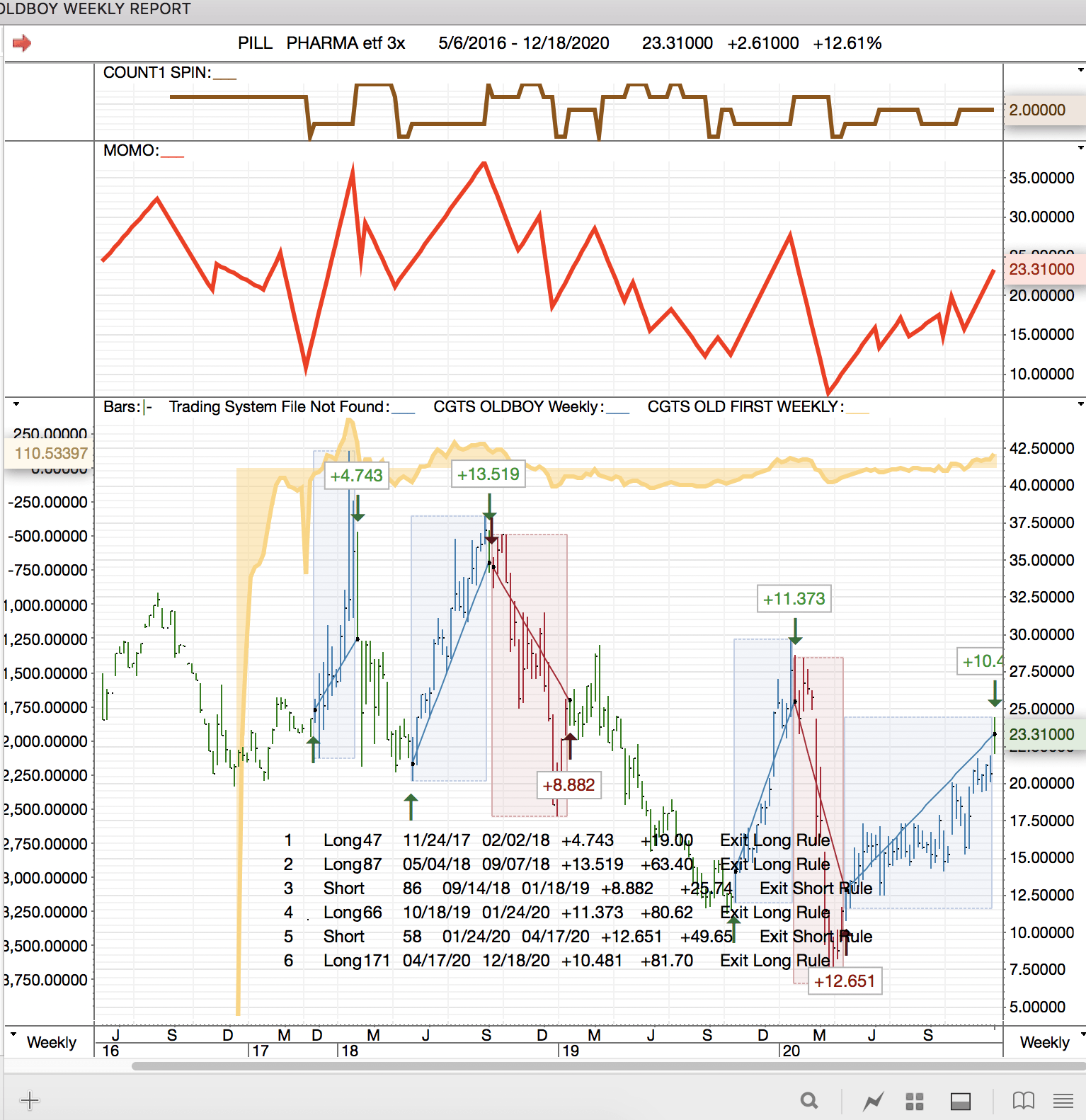1086x1120 pixels.
Task: Click the 01/24/20 entry date in trade row 5
Action: point(476,936)
